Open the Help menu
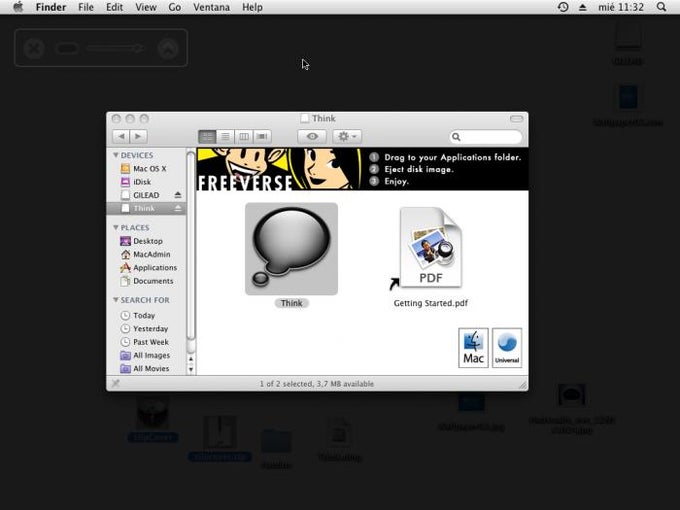Image resolution: width=680 pixels, height=510 pixels. point(252,7)
